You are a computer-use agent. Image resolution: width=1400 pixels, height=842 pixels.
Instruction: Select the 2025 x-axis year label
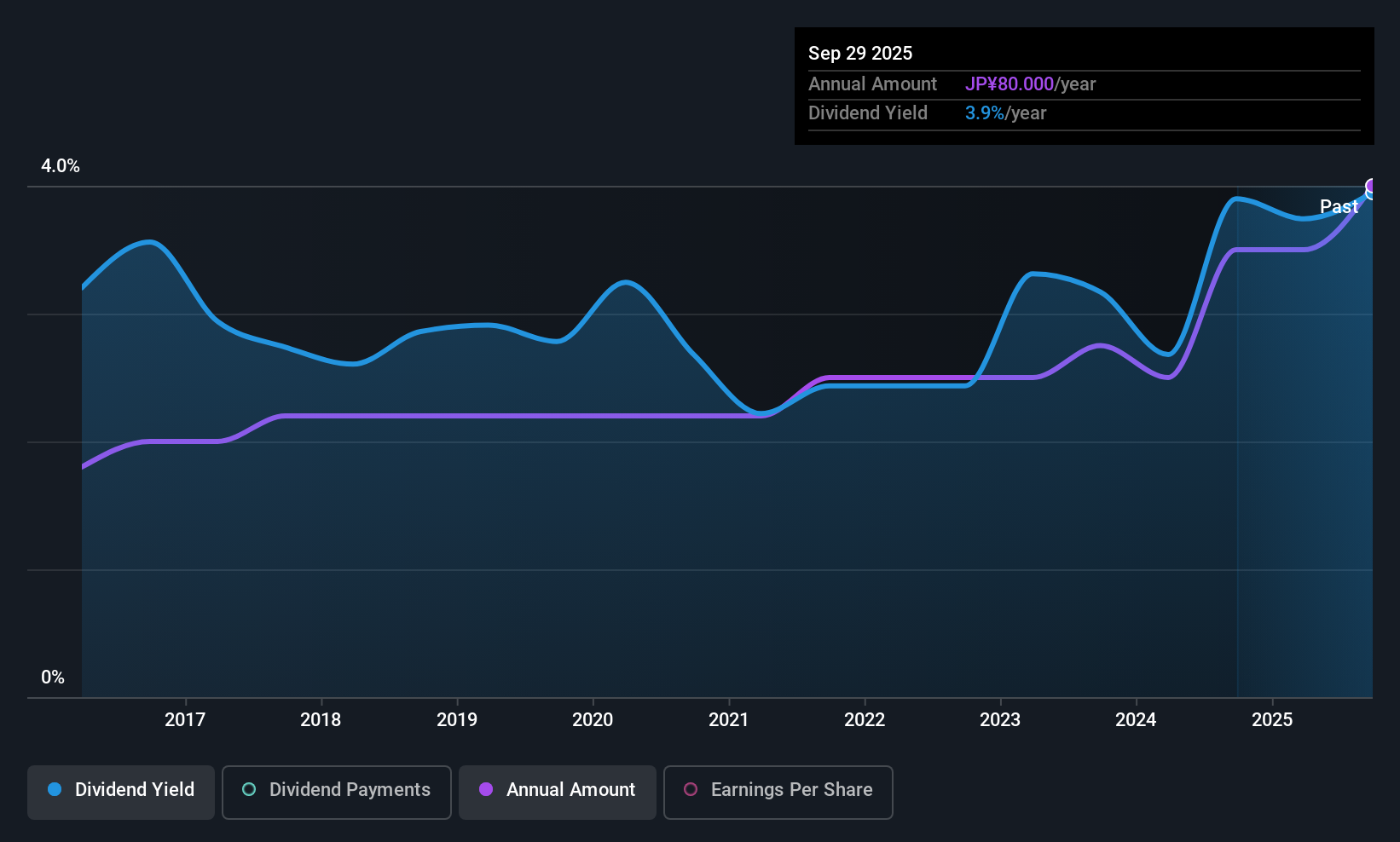[1272, 720]
